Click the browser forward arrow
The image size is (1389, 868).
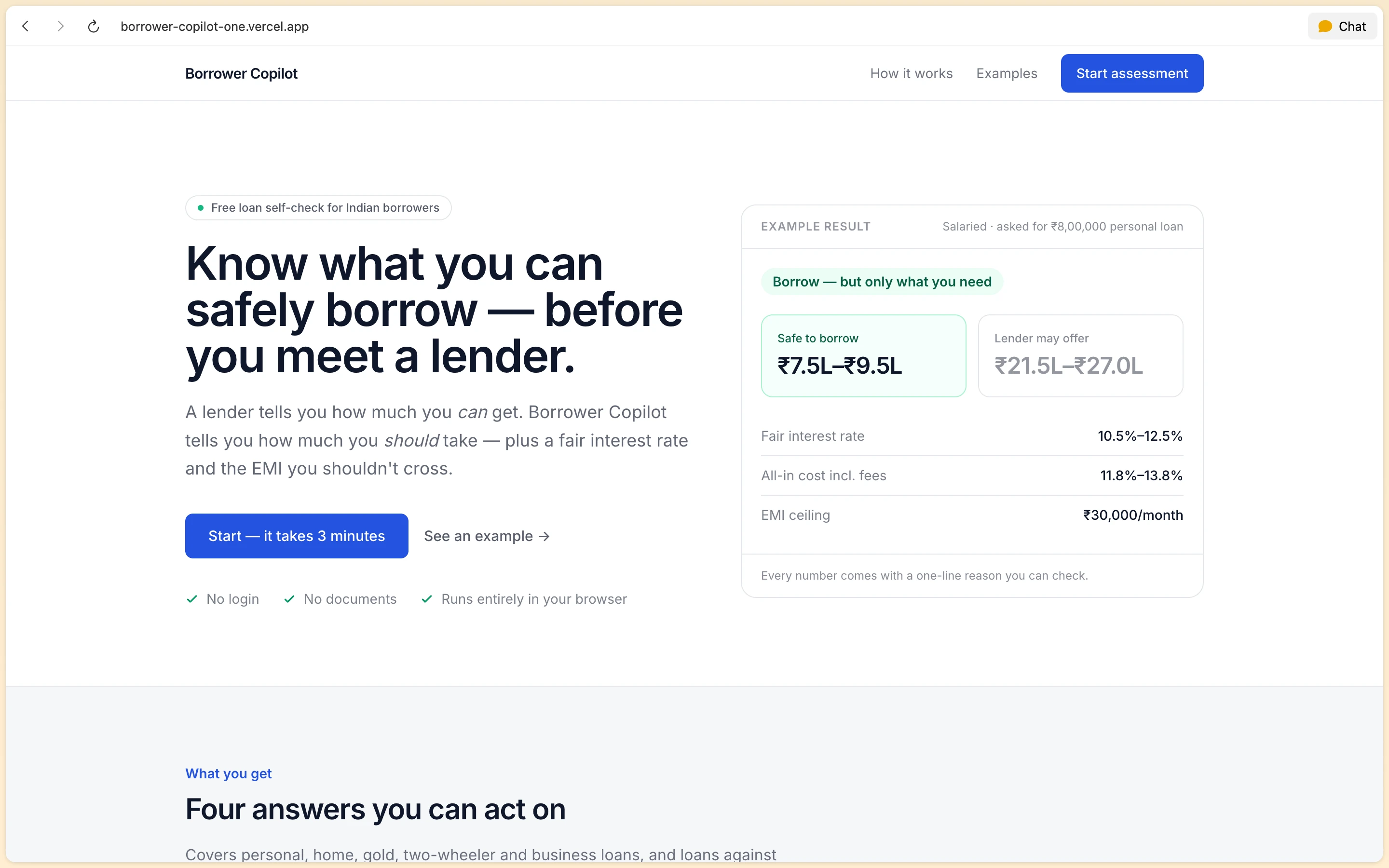[x=60, y=26]
